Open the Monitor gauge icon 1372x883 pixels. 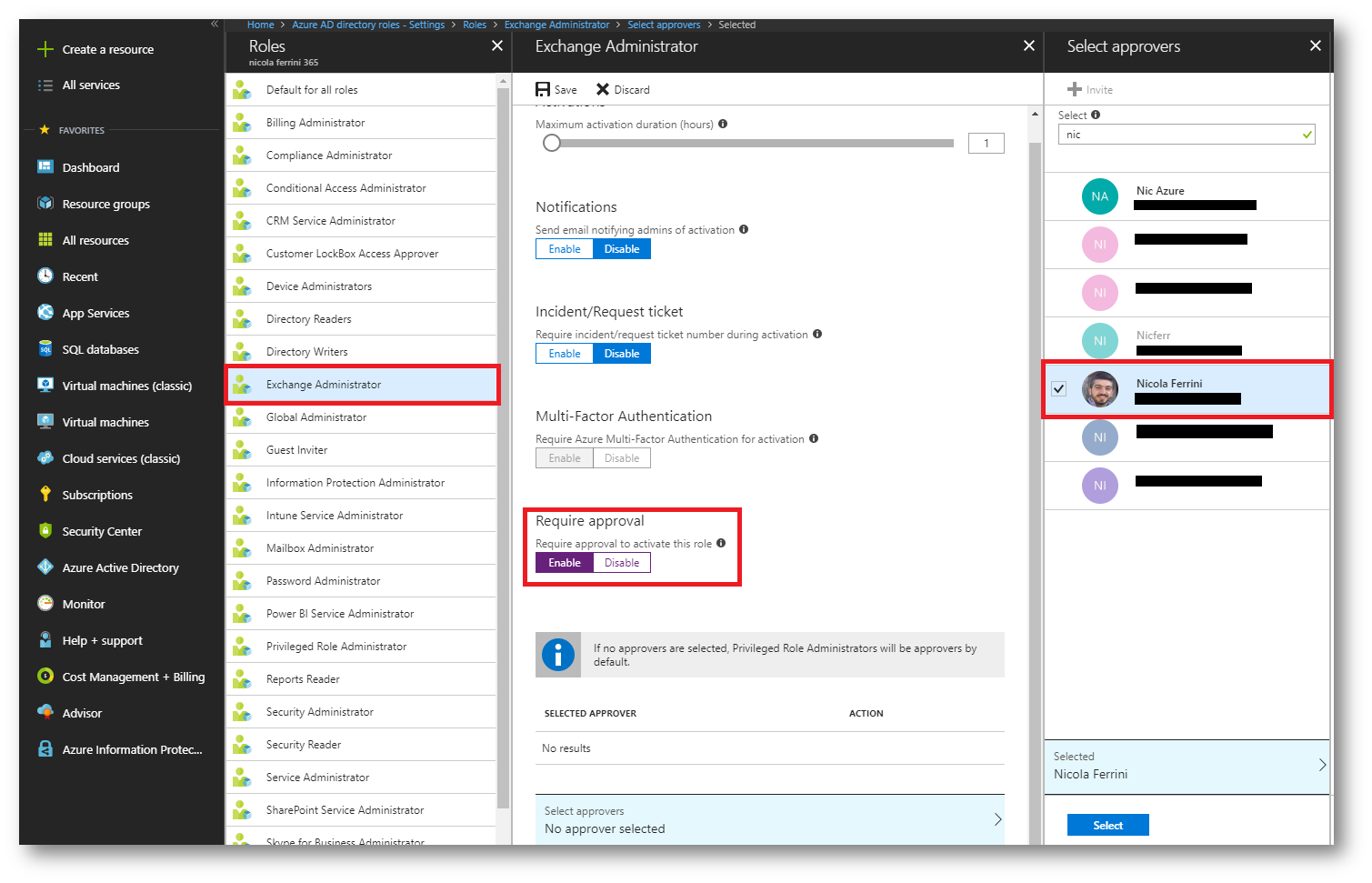coord(45,604)
